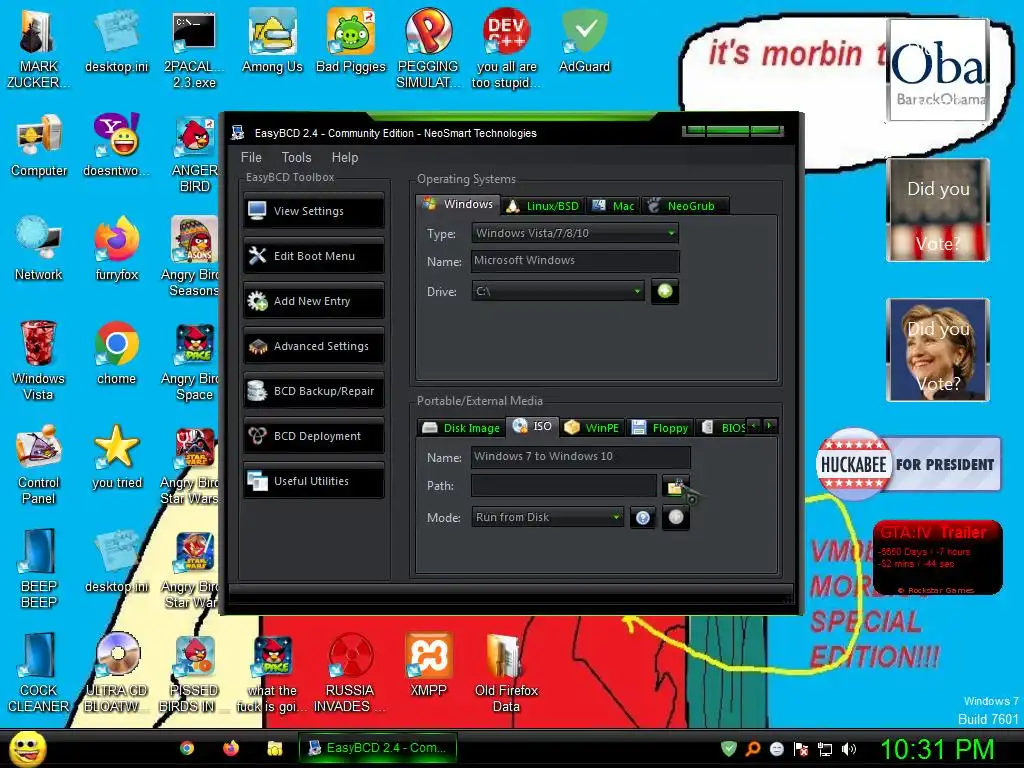Expand the Mode dropdown Run from Disk
Image resolution: width=1024 pixels, height=768 pixels.
(547, 517)
